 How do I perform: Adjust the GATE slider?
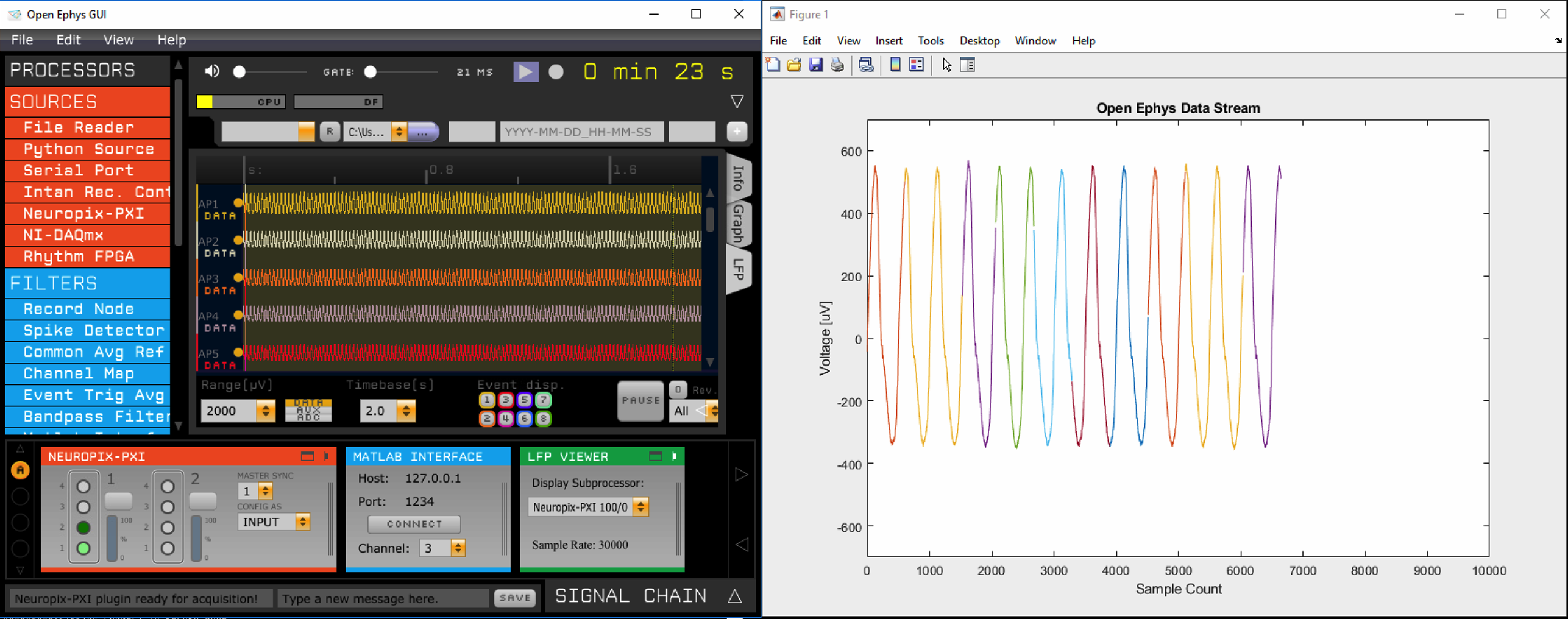click(x=400, y=72)
